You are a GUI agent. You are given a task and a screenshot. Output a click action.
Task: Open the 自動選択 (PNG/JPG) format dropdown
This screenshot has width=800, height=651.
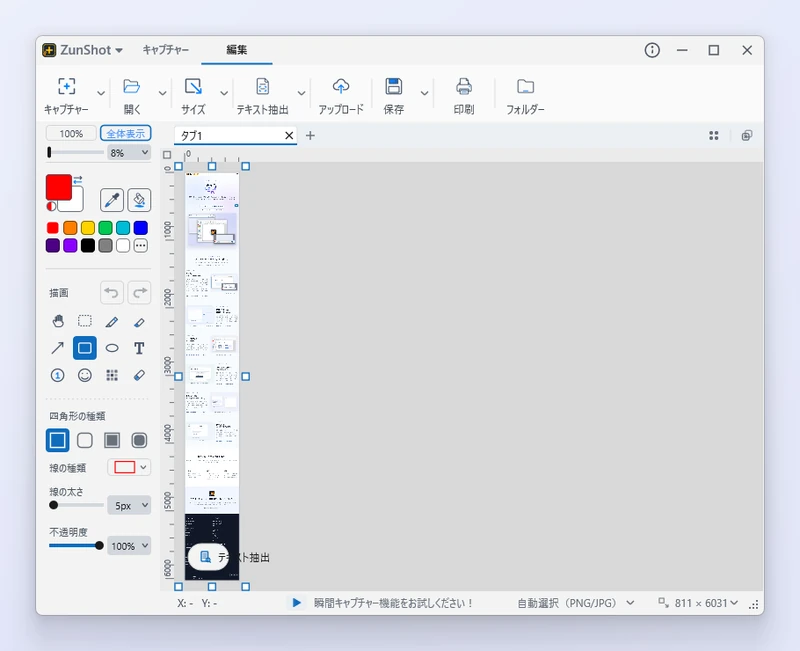tap(576, 603)
